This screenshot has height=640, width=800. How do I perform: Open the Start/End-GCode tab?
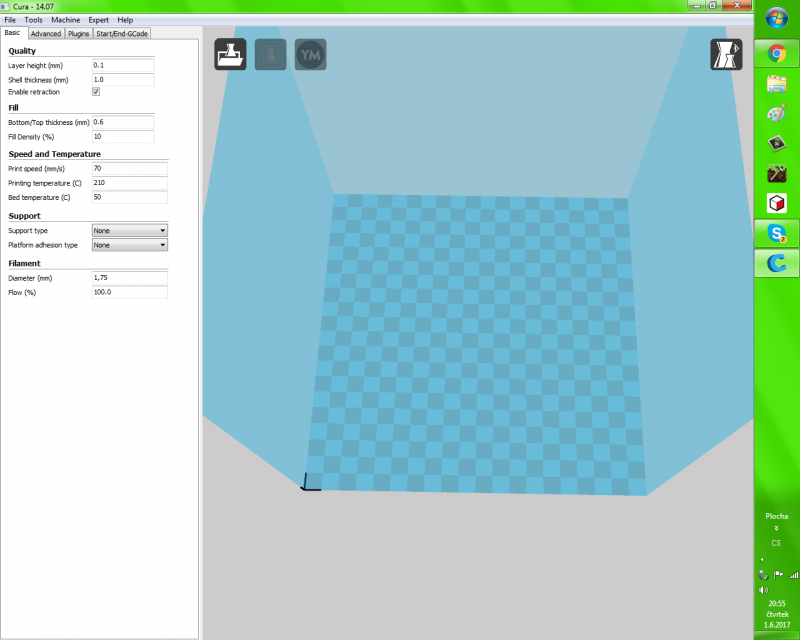(x=122, y=33)
